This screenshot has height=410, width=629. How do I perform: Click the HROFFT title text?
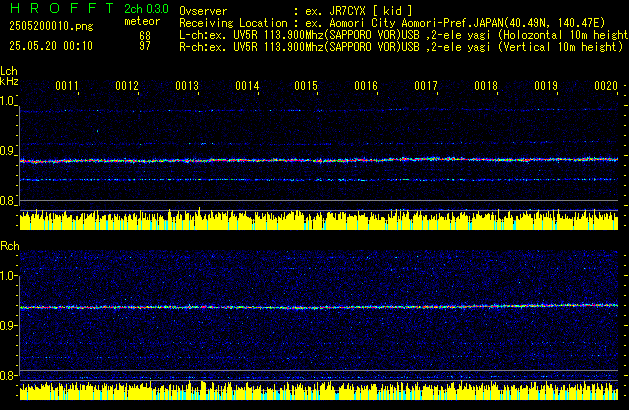[62, 8]
